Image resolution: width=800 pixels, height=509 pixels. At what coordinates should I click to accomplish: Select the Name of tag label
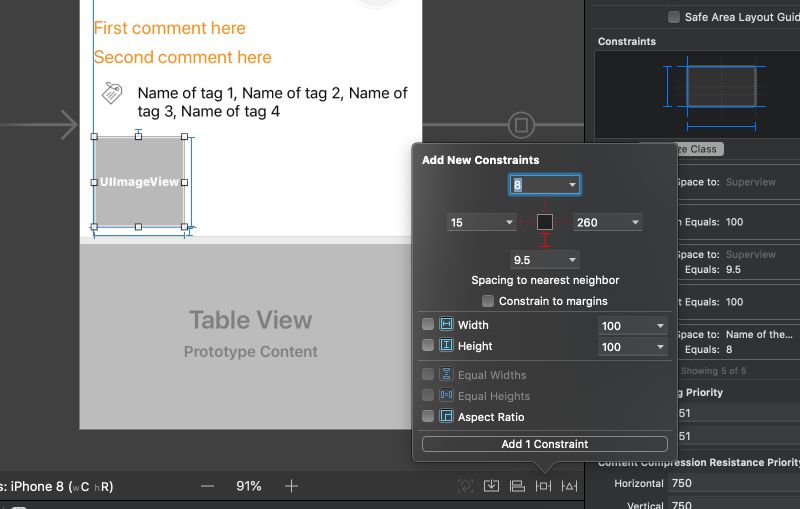pos(272,102)
